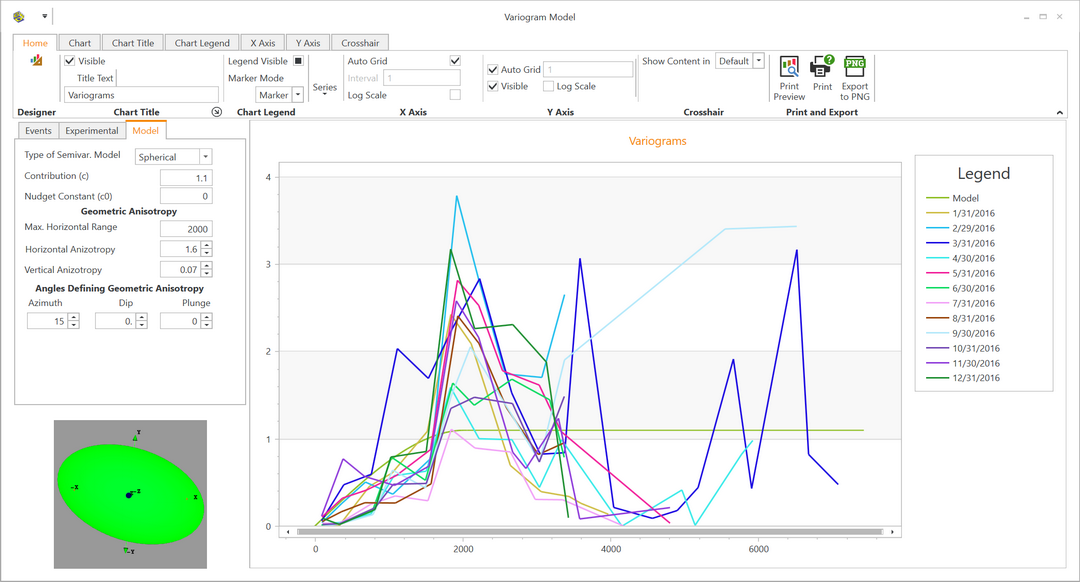Click the 12/31/2016 legend entry
The height and width of the screenshot is (582, 1080).
(963, 377)
